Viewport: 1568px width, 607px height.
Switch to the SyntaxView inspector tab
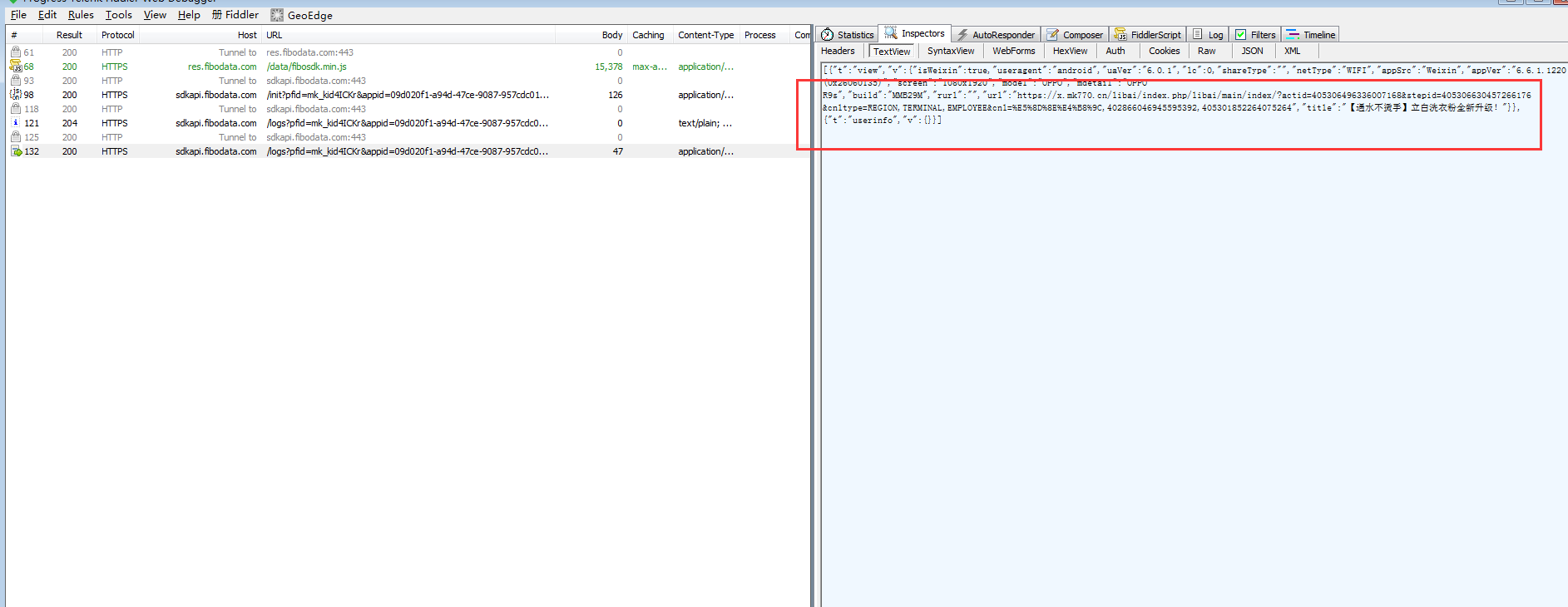click(x=950, y=51)
